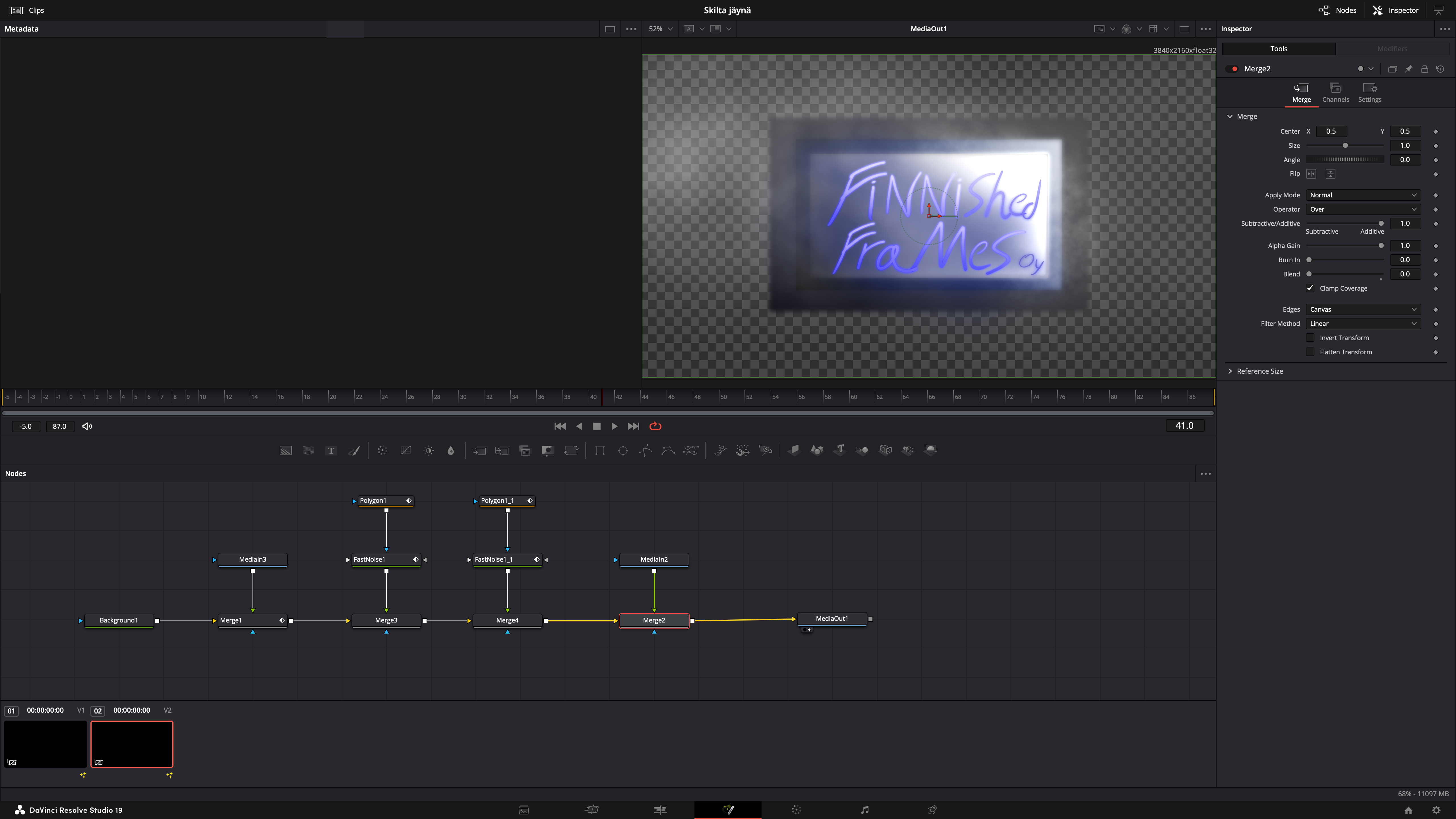
Task: Add a Merge node from the toolbar
Action: (479, 450)
